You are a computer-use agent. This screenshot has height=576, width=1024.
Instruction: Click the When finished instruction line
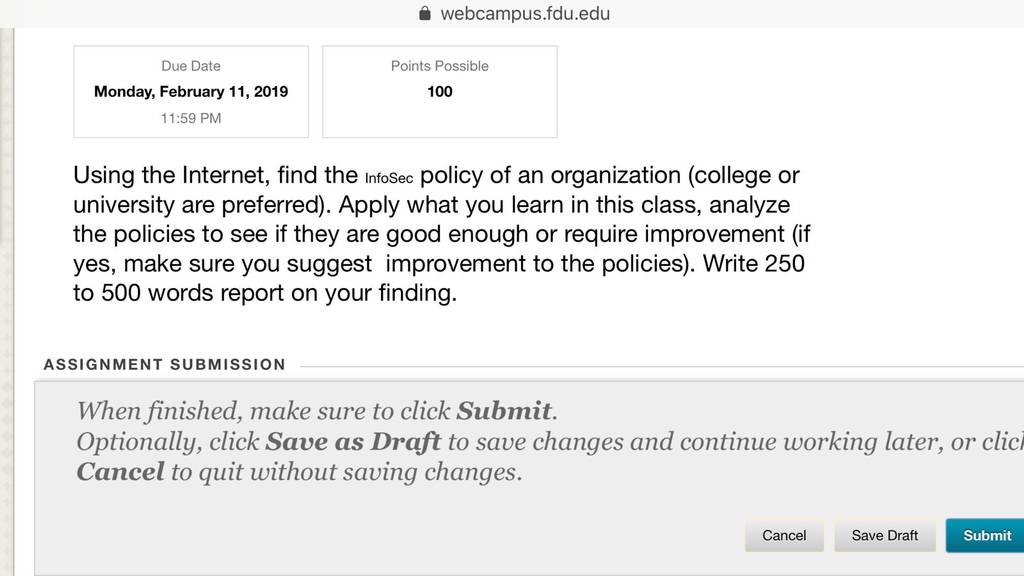point(317,411)
